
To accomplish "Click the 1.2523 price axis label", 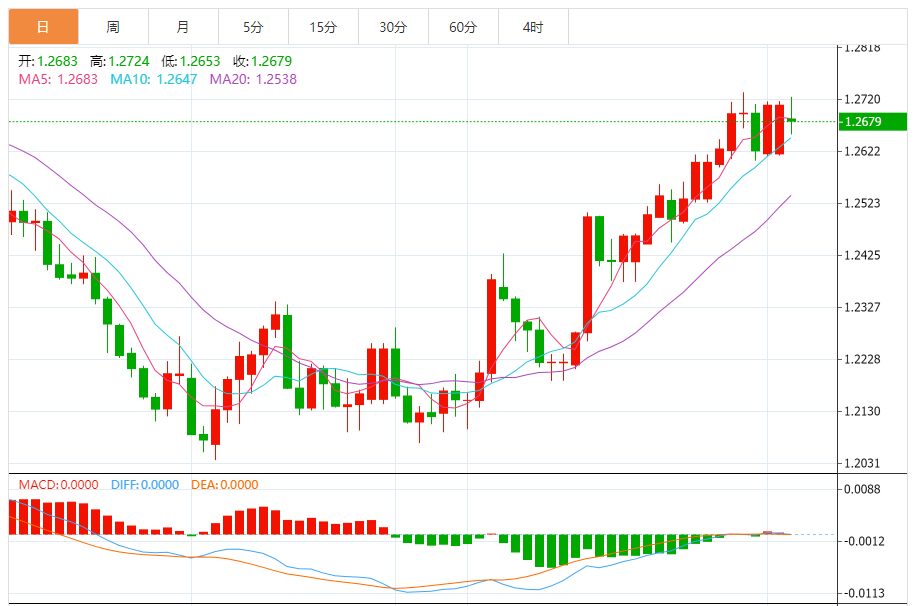I will [x=862, y=203].
